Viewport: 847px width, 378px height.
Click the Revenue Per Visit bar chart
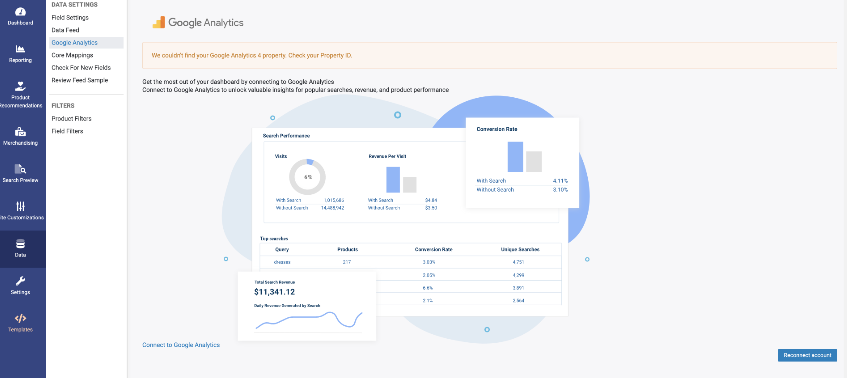tap(401, 180)
